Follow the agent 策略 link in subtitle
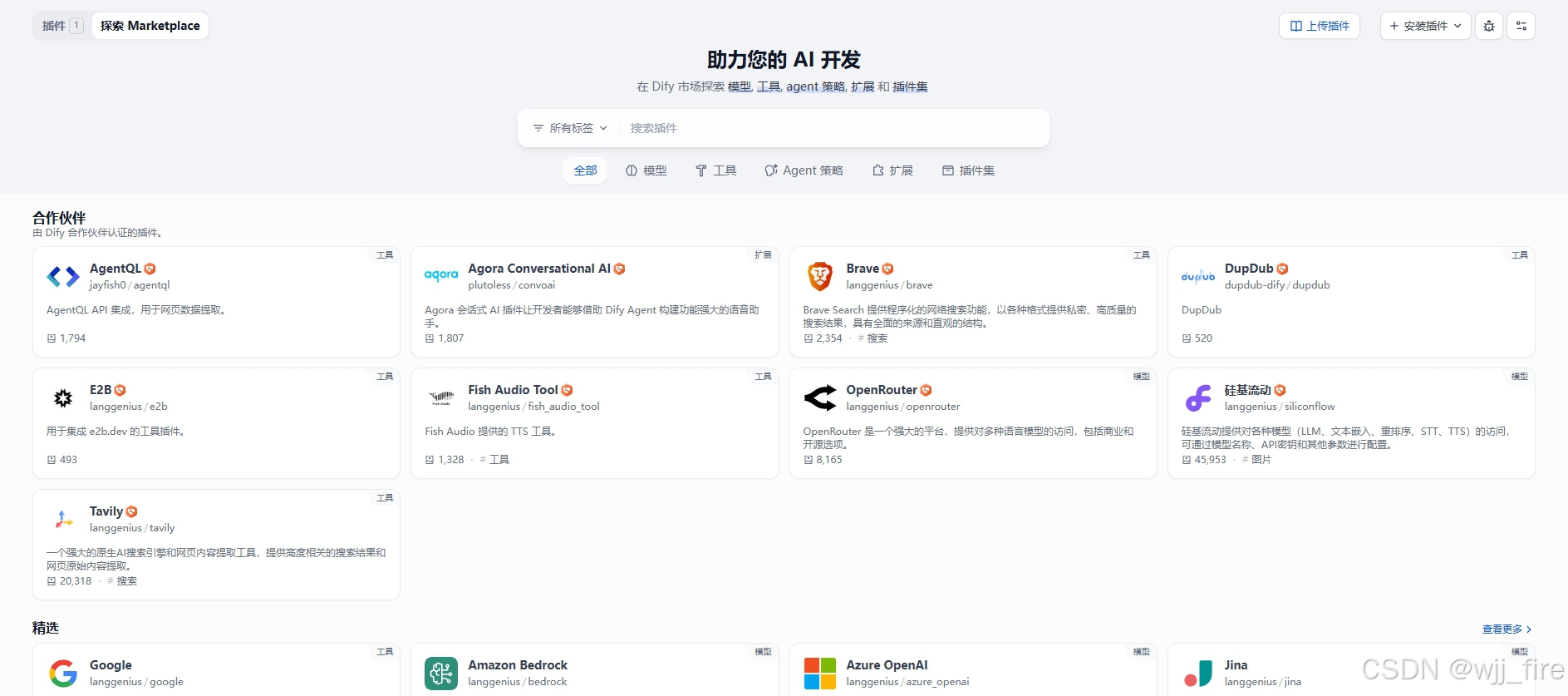 coord(816,86)
